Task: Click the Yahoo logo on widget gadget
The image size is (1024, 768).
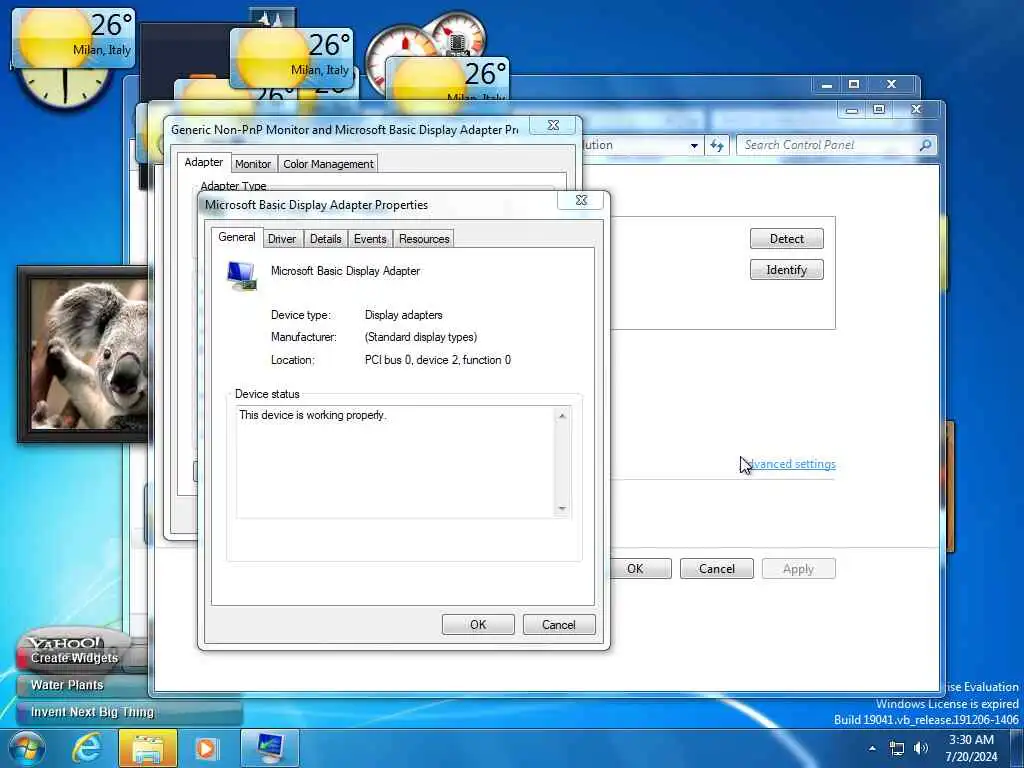Action: coord(64,643)
